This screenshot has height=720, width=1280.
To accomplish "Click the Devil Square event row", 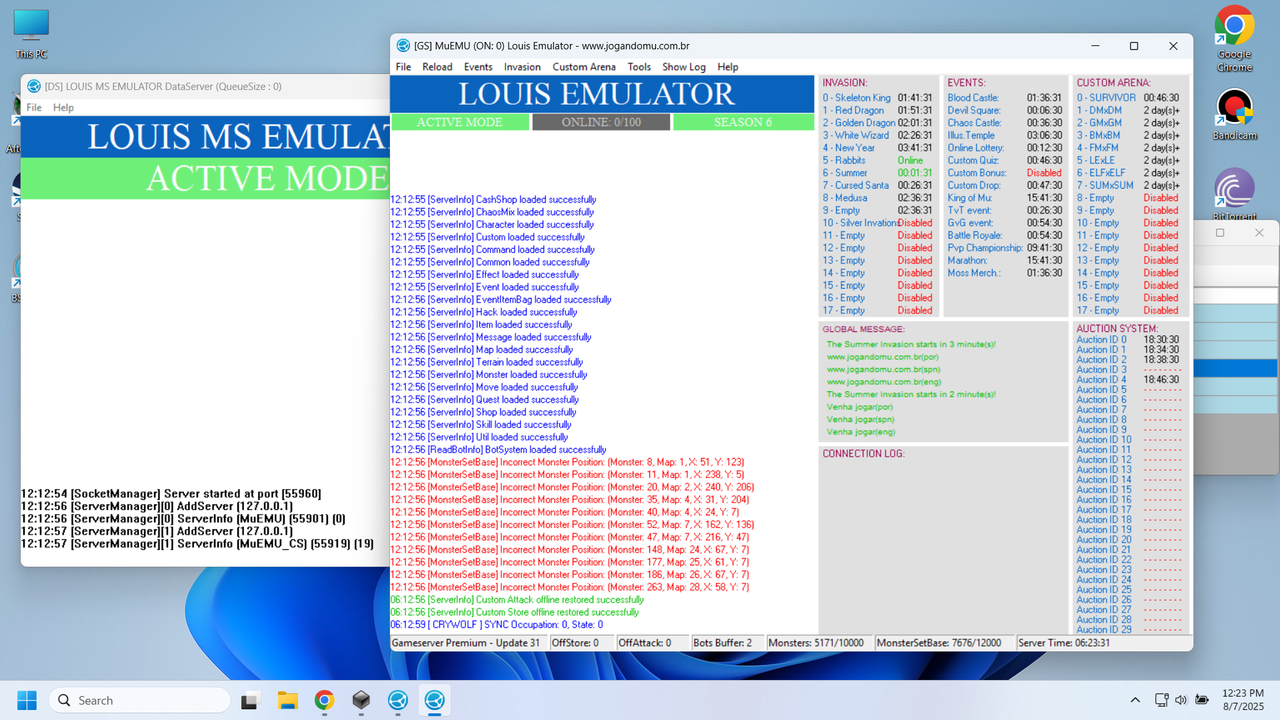I will click(1005, 110).
